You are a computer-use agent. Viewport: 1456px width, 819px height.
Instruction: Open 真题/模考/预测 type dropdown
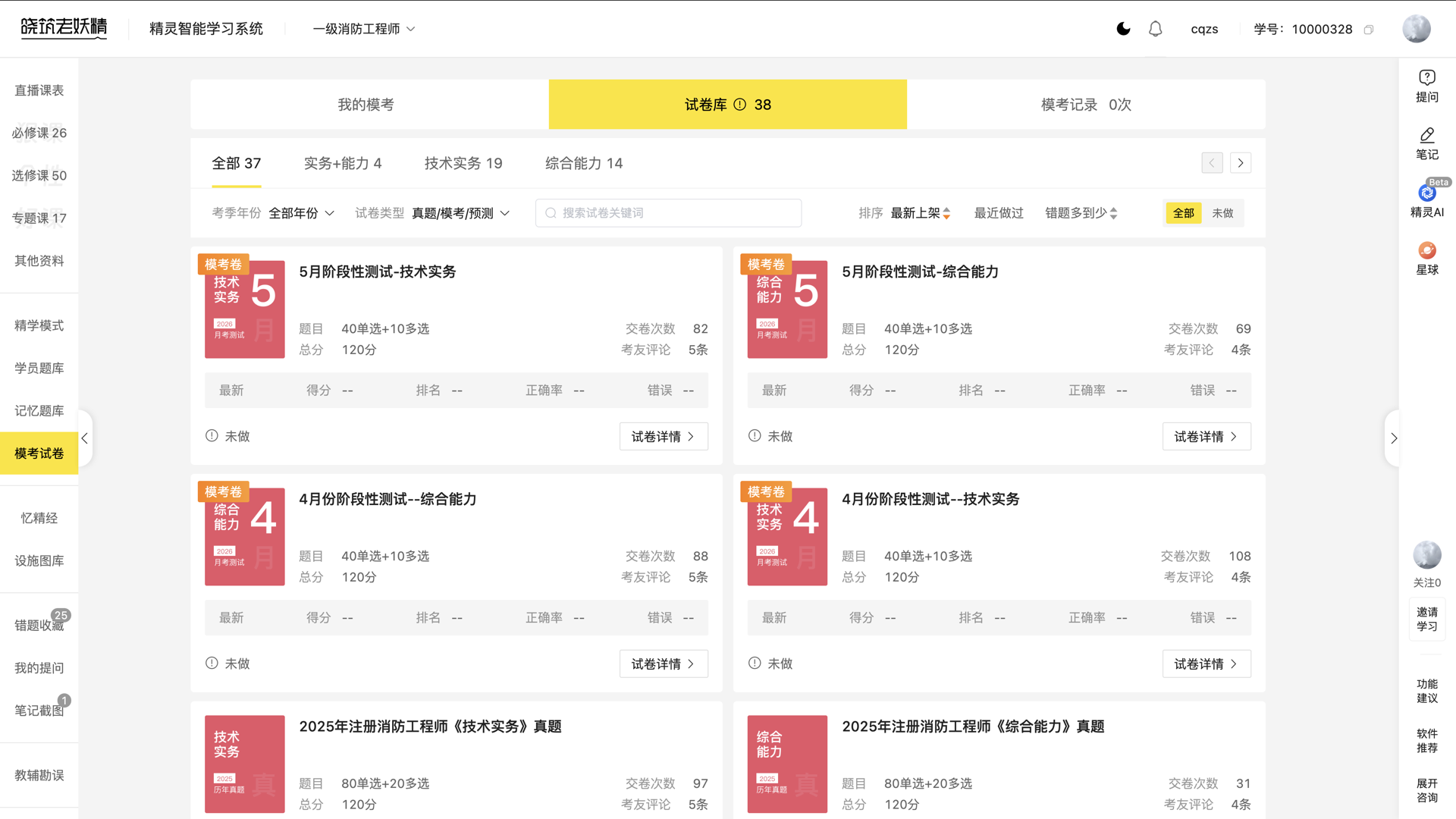pyautogui.click(x=460, y=213)
